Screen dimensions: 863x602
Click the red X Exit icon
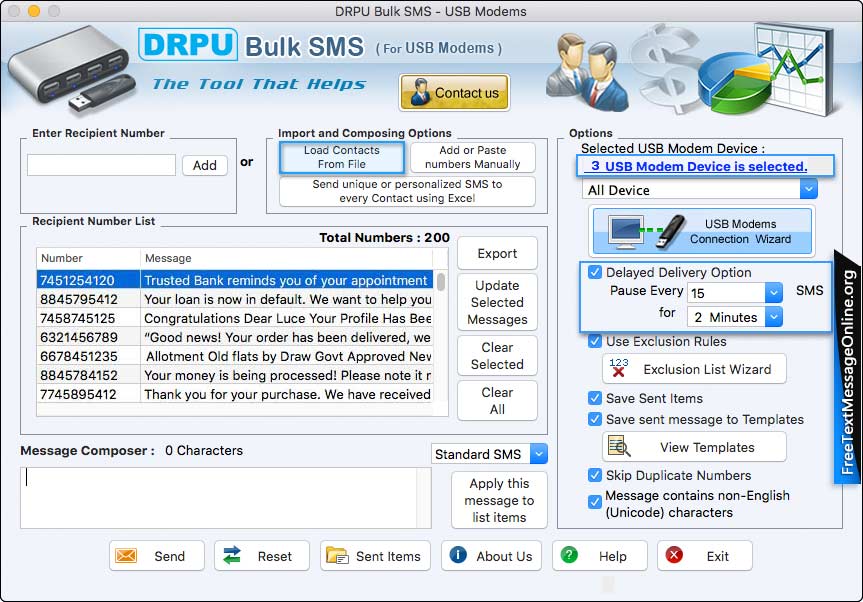click(674, 555)
